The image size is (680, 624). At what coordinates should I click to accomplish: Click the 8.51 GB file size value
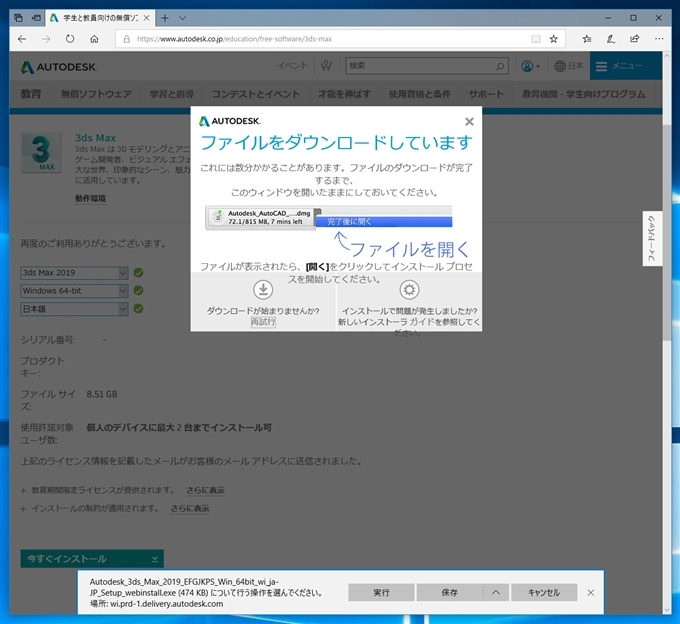tap(102, 394)
